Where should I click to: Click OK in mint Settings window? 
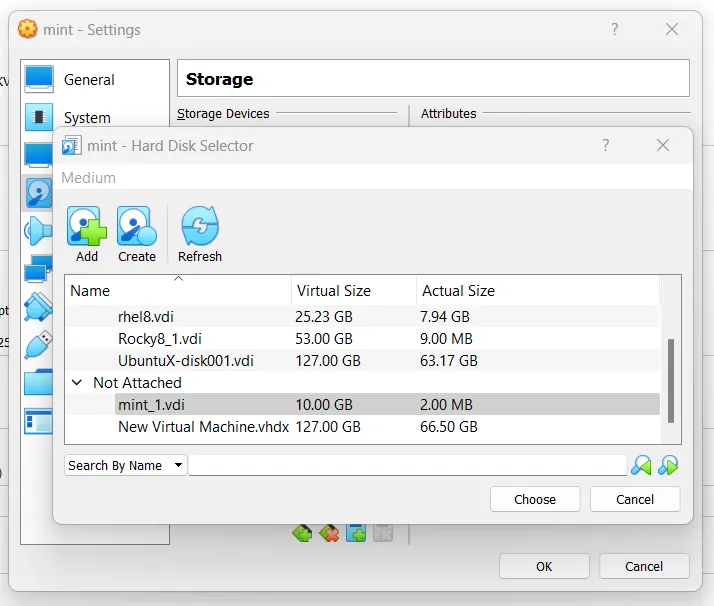coord(544,566)
